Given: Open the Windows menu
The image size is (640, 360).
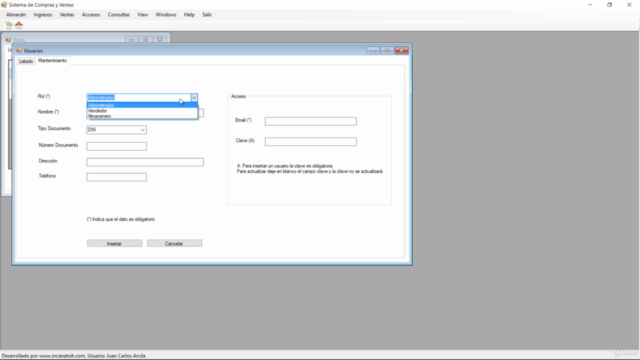Looking at the screenshot, I should tap(166, 15).
